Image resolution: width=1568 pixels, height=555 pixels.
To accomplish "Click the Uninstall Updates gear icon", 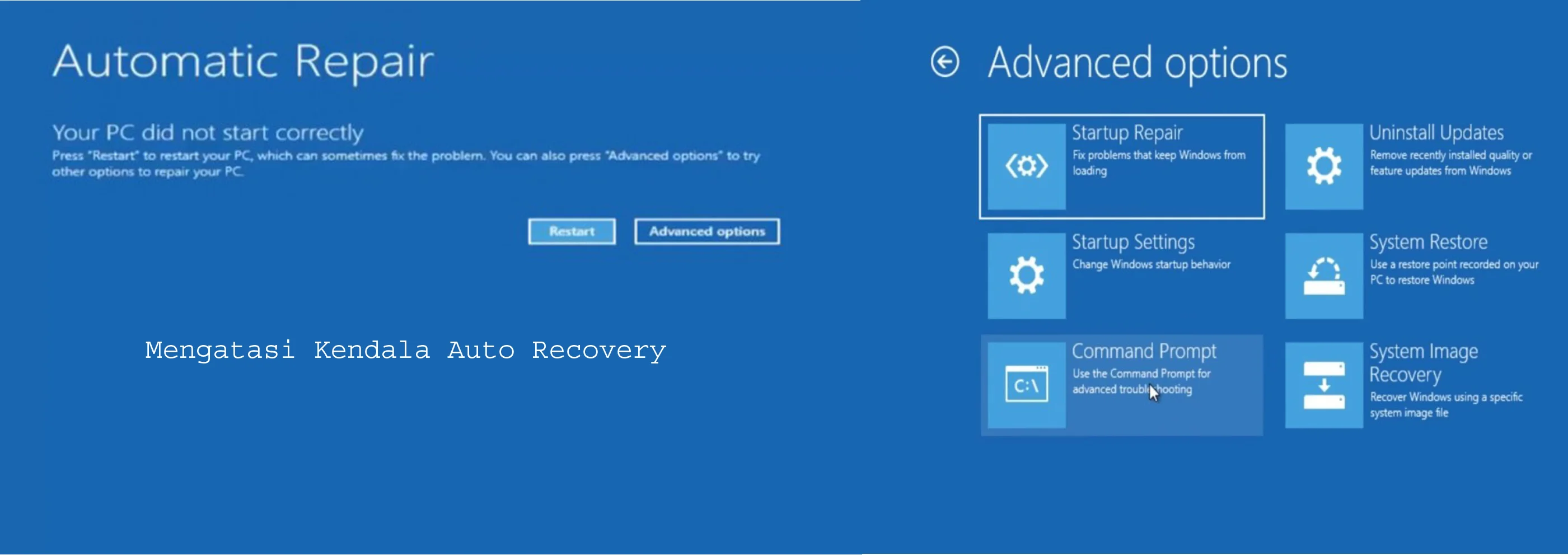I will tap(1324, 166).
